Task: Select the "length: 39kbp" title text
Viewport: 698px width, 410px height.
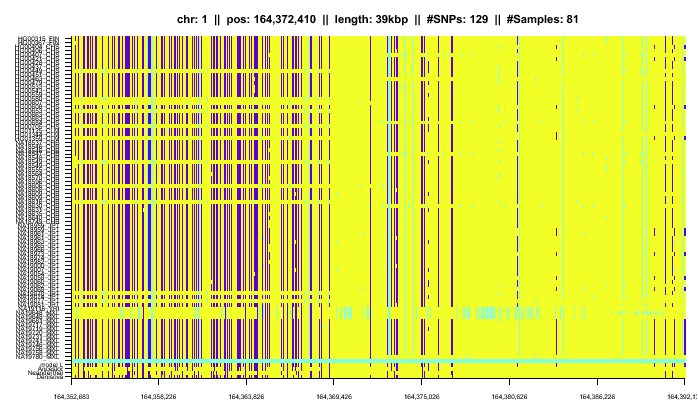Action: (371, 20)
